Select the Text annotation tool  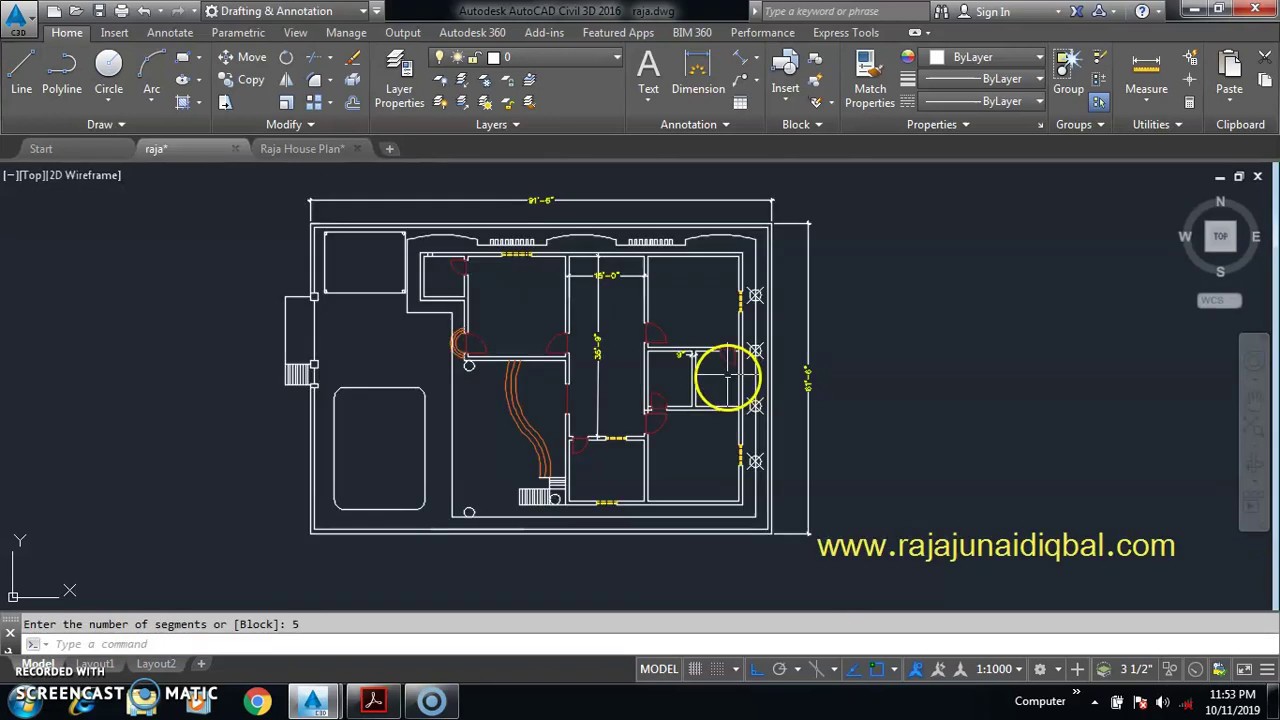point(648,73)
